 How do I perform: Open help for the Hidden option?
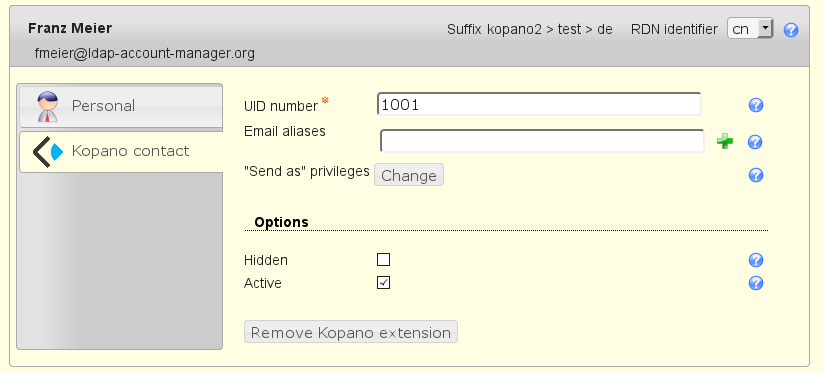point(755,260)
